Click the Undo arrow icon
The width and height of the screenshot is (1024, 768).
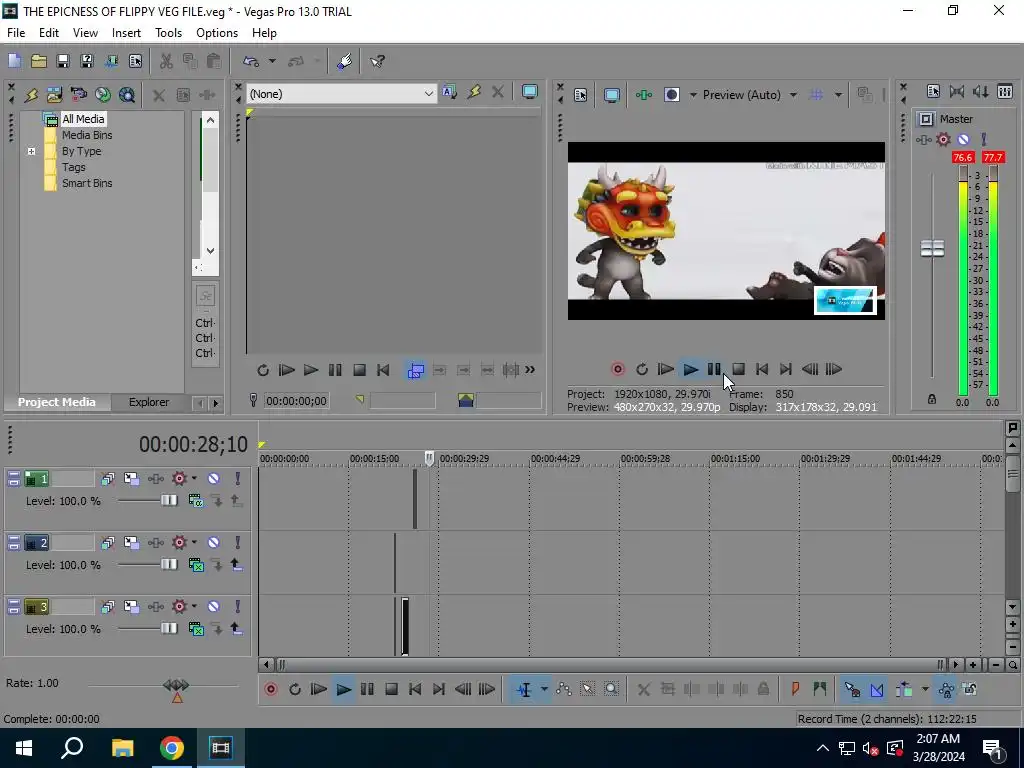coord(251,61)
